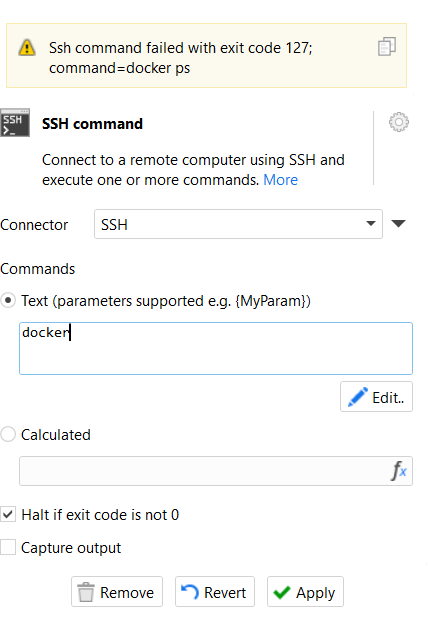Click the SSH command terminal icon
The image size is (428, 631).
tap(15, 122)
